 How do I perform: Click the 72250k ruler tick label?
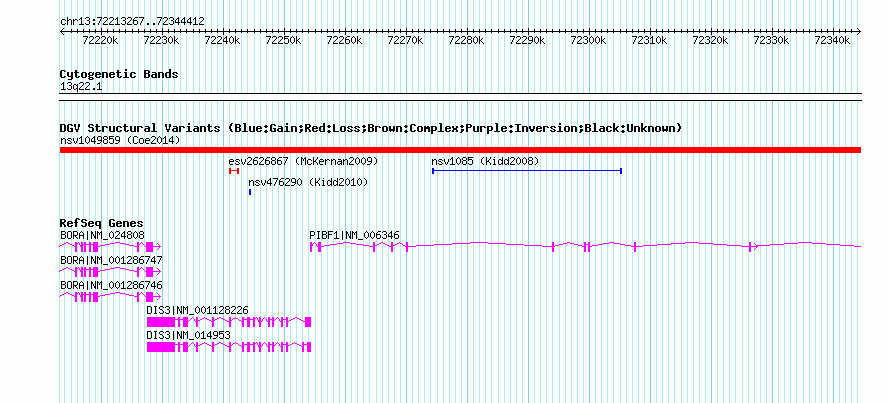point(283,40)
